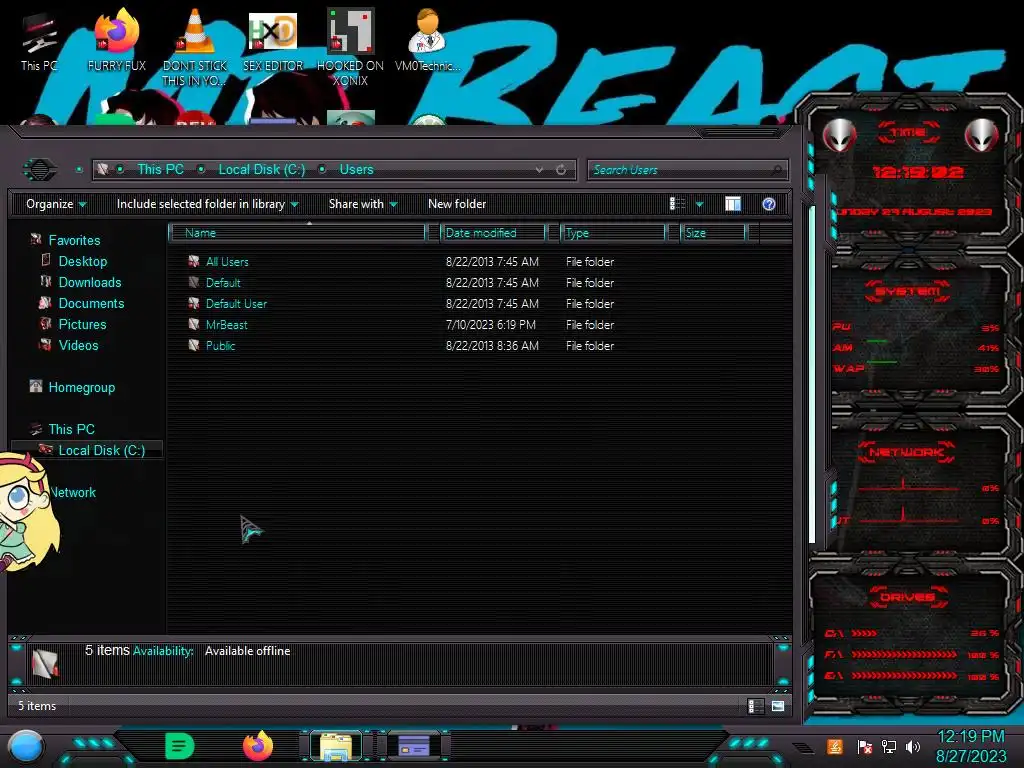The height and width of the screenshot is (768, 1024).
Task: Refresh the Users folder address bar
Action: tap(561, 170)
